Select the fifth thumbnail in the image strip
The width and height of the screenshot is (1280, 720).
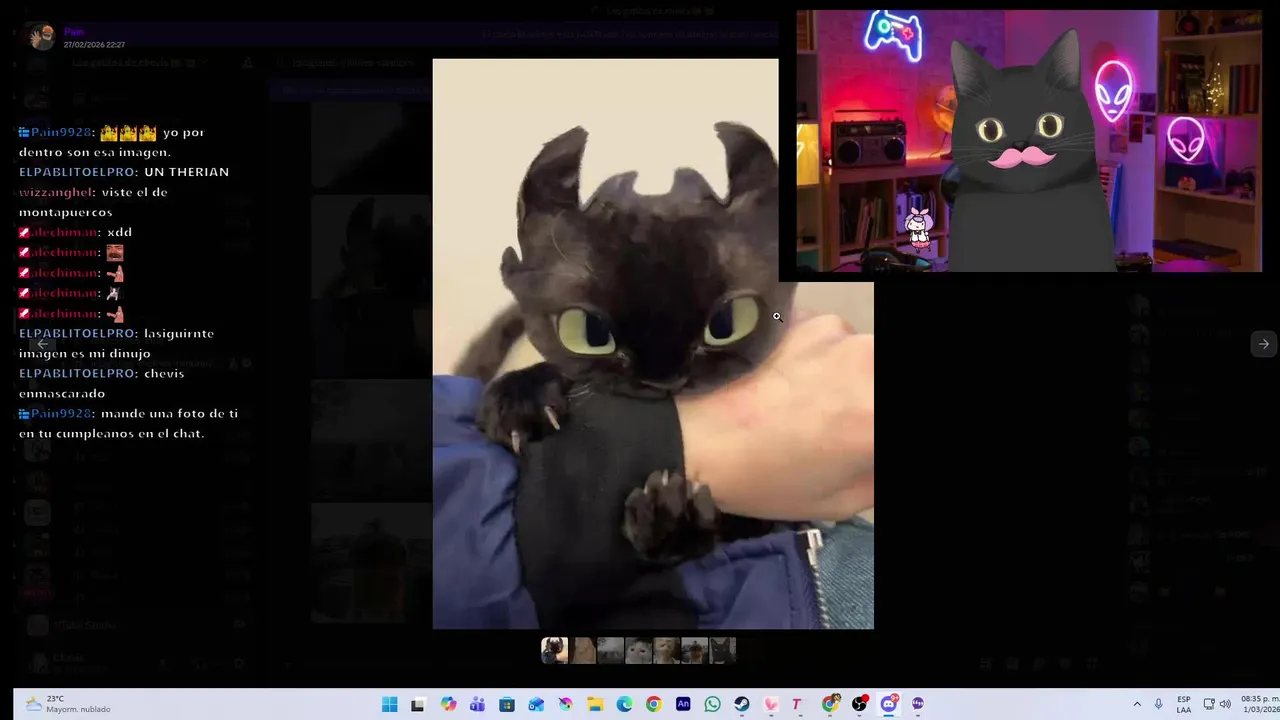click(667, 651)
